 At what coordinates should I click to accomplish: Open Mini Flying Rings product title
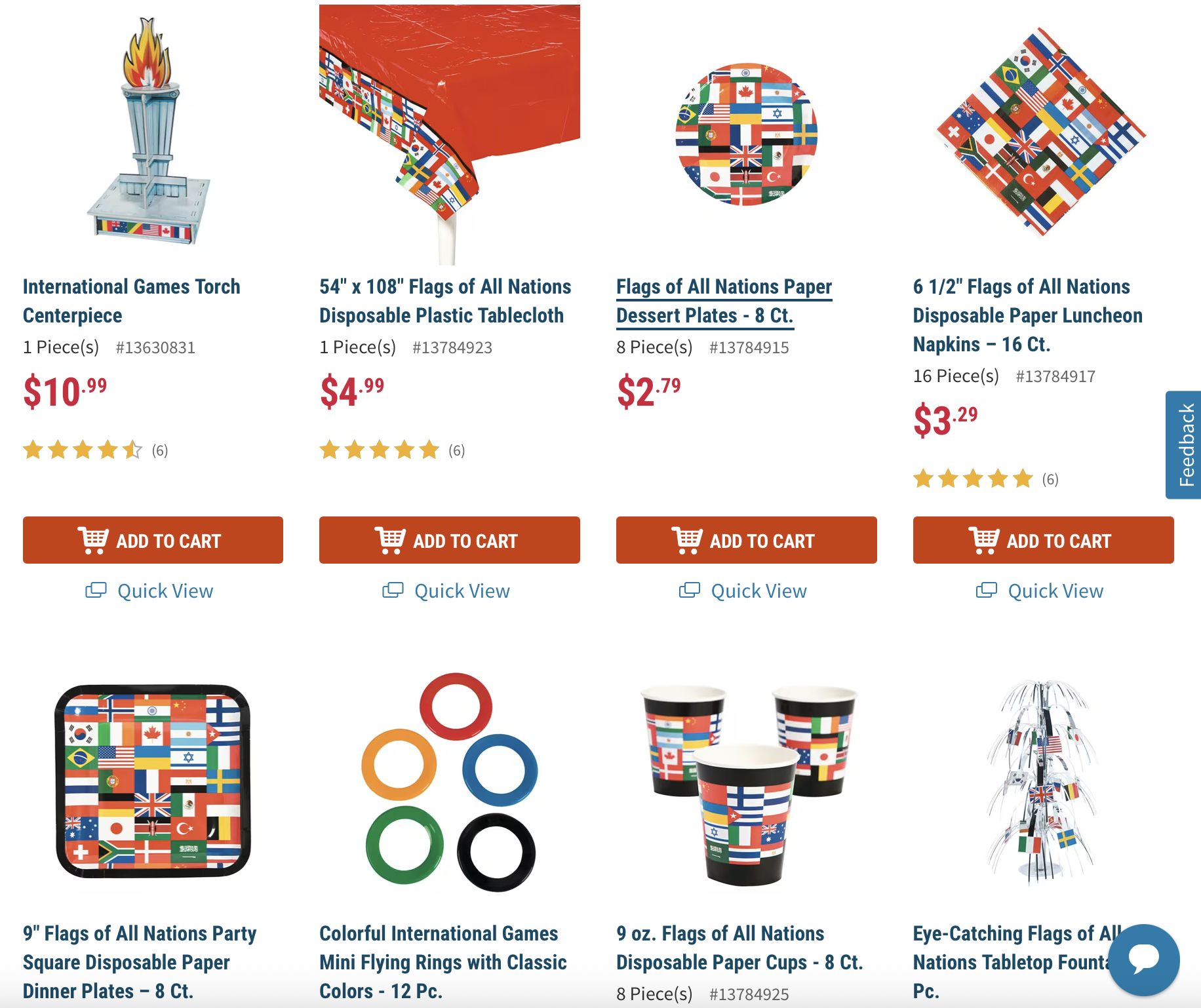tap(443, 962)
